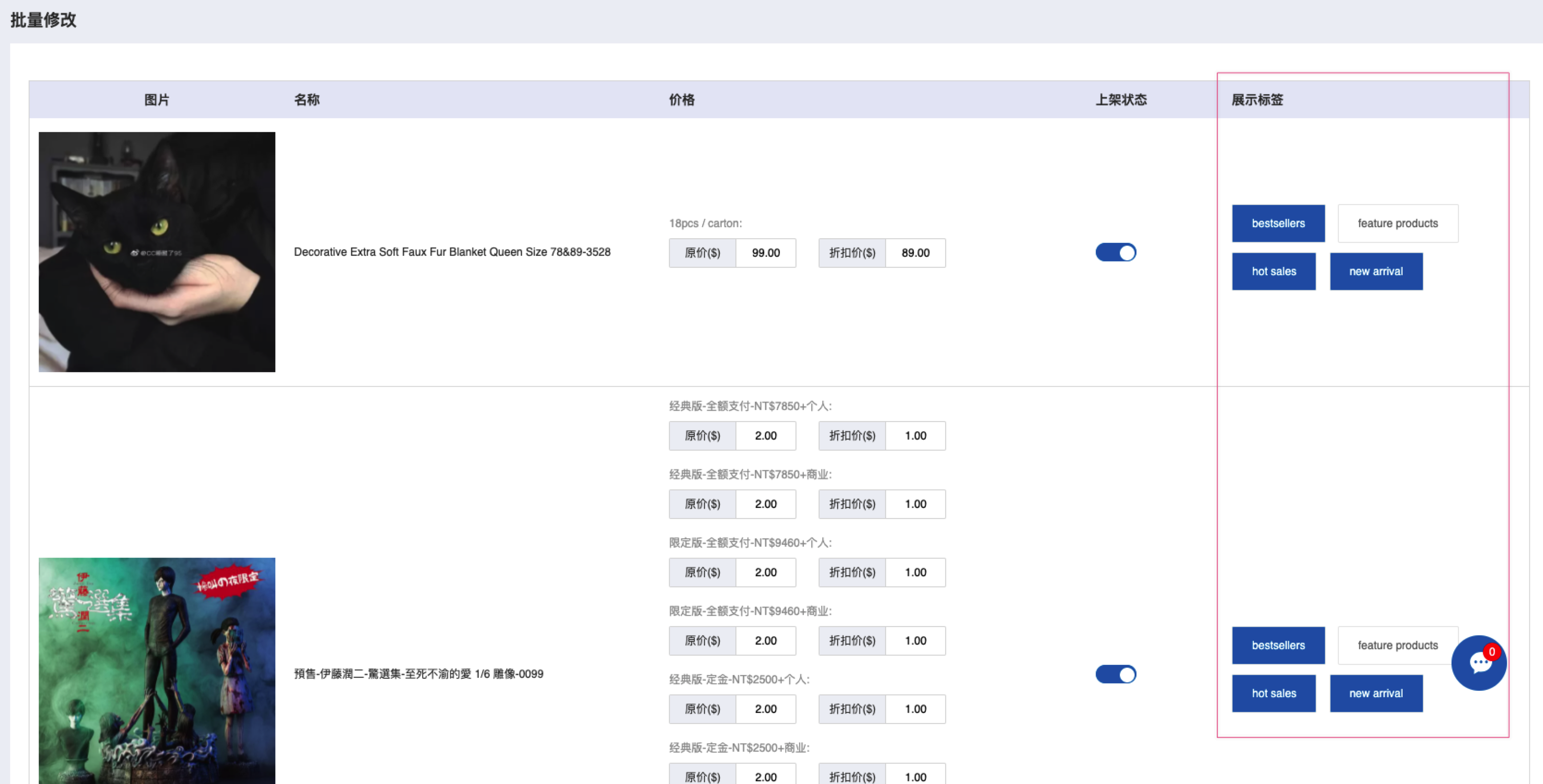
Task: Edit discount price for 限定版-全额支付-NT$9460+商业
Action: (915, 640)
